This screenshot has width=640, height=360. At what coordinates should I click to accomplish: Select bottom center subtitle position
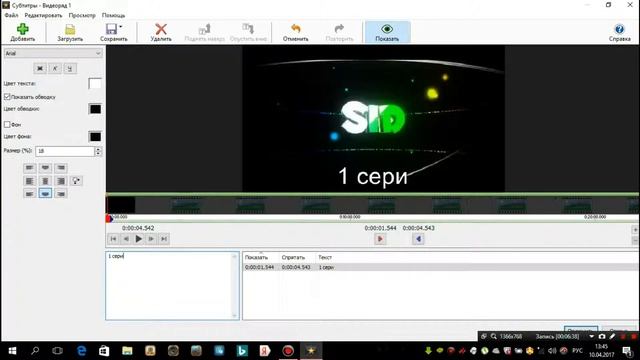coord(45,193)
